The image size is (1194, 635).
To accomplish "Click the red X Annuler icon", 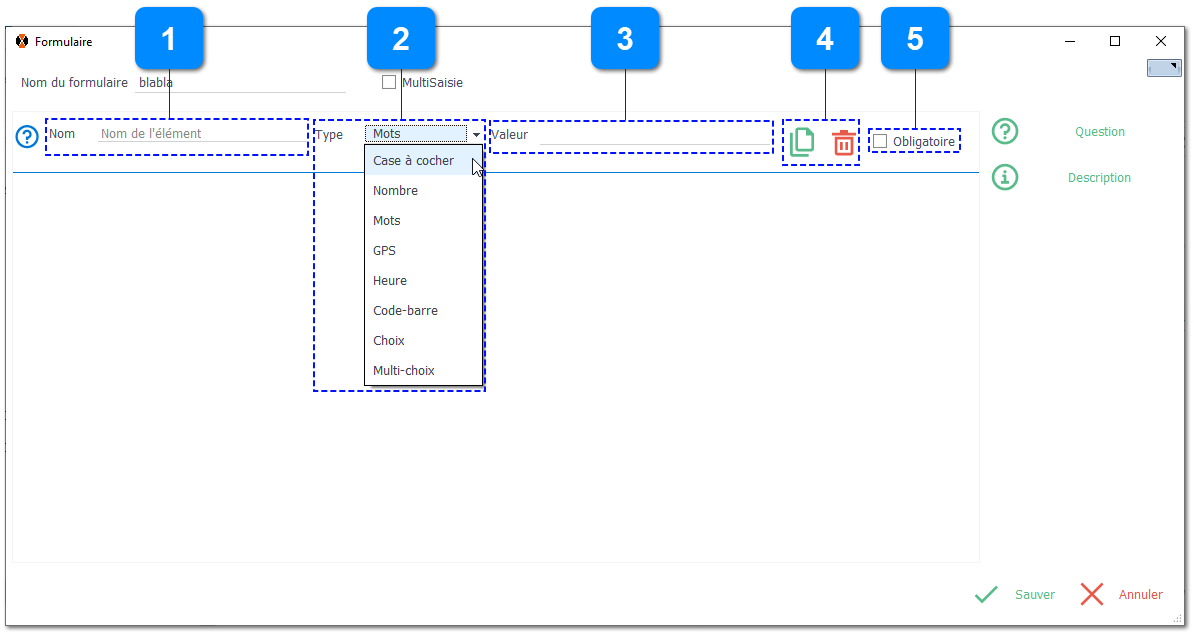I will click(x=1092, y=594).
